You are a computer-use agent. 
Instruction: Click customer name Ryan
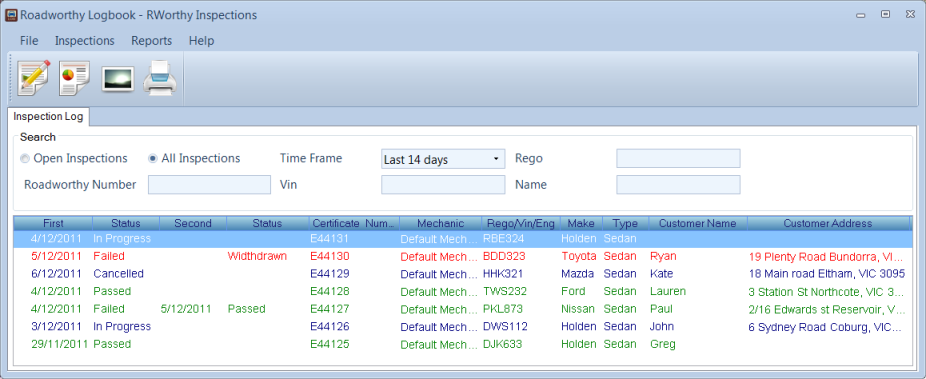tap(663, 256)
